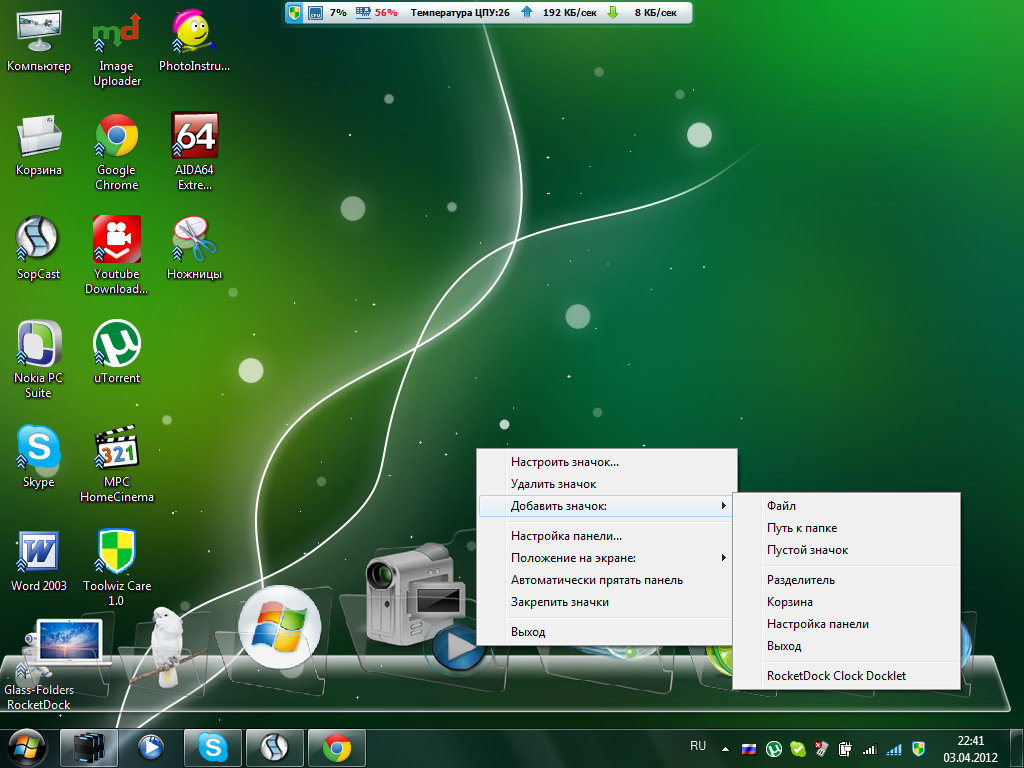Click the RU language indicator in the taskbar
The width and height of the screenshot is (1024, 768).
coord(698,746)
